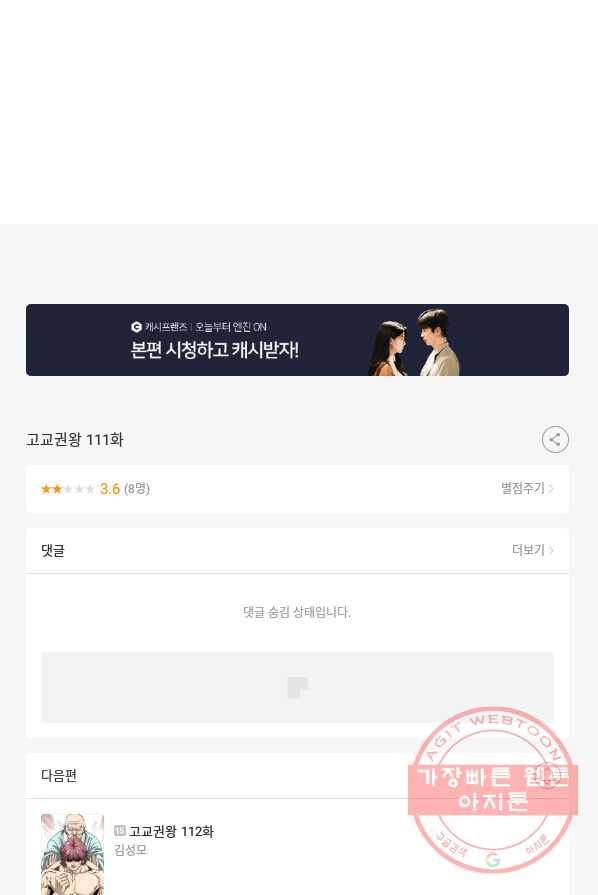Click the Google G icon in watermark
Viewport: 598px width, 895px height.
coord(492,859)
